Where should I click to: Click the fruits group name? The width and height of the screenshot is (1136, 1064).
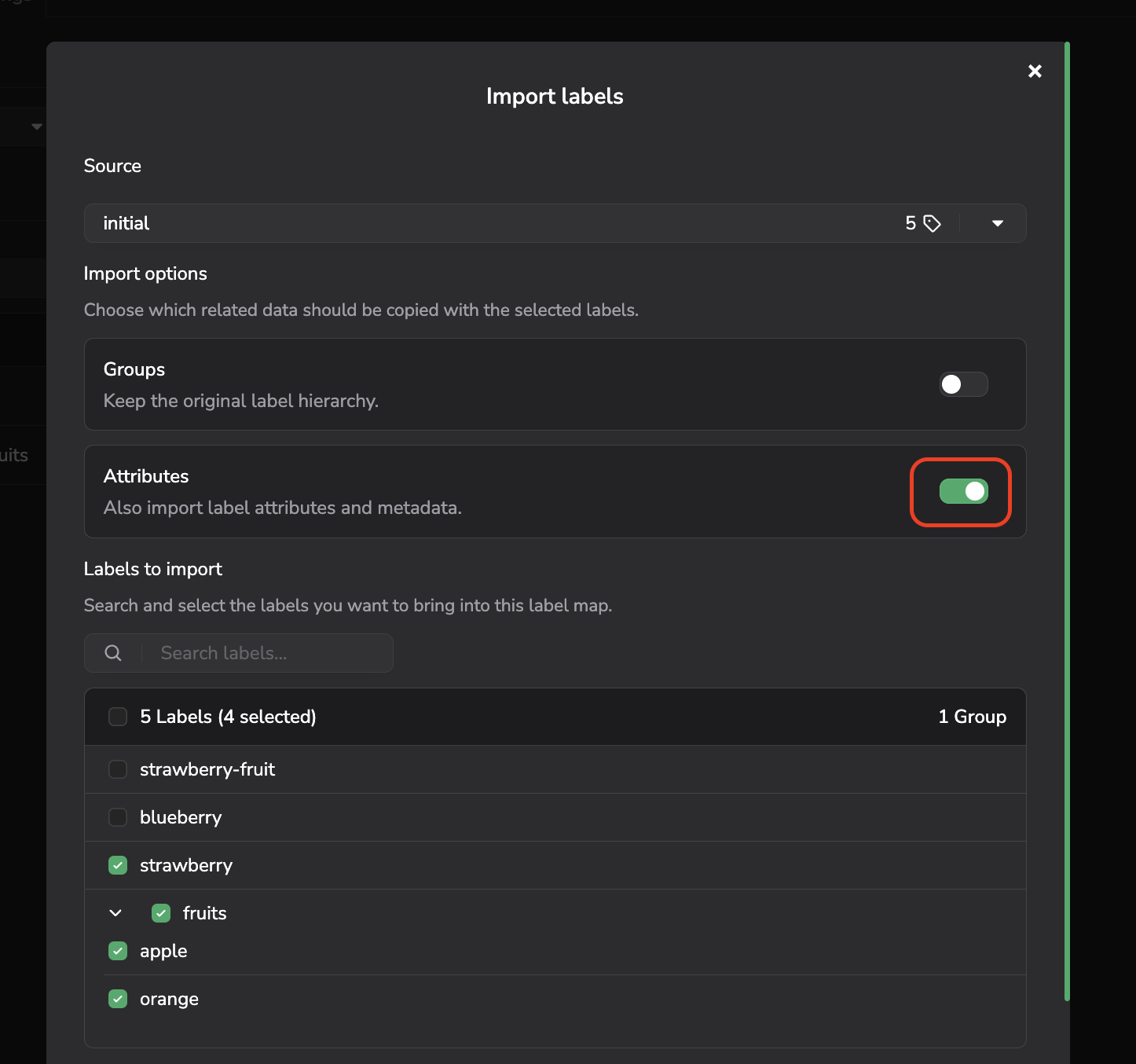204,913
